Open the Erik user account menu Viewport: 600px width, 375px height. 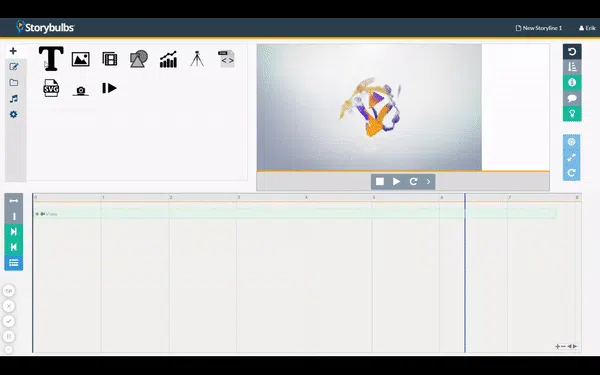[587, 28]
